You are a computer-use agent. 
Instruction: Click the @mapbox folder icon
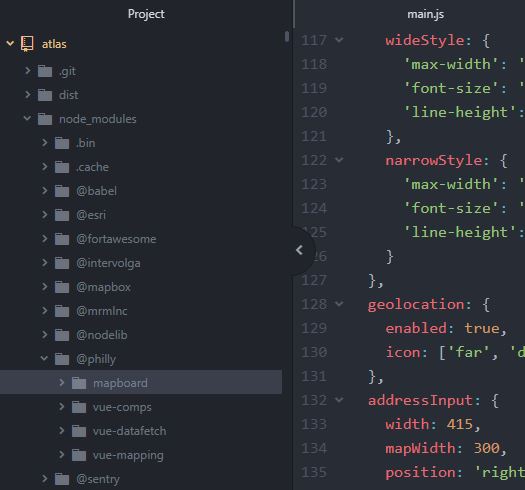tap(62, 287)
